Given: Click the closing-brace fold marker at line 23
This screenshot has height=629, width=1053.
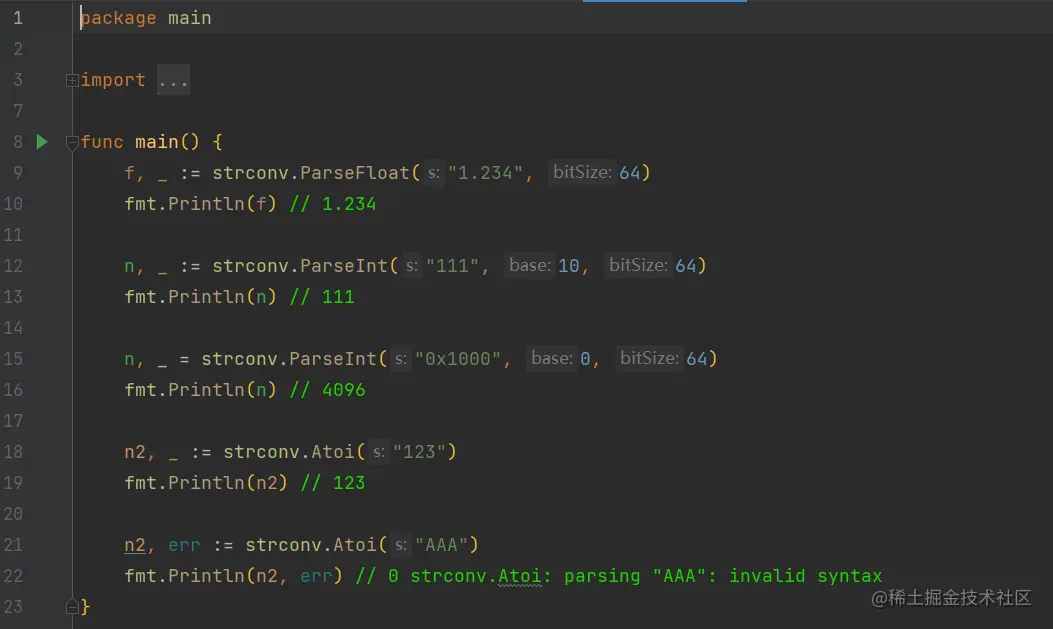Looking at the screenshot, I should tap(72, 607).
